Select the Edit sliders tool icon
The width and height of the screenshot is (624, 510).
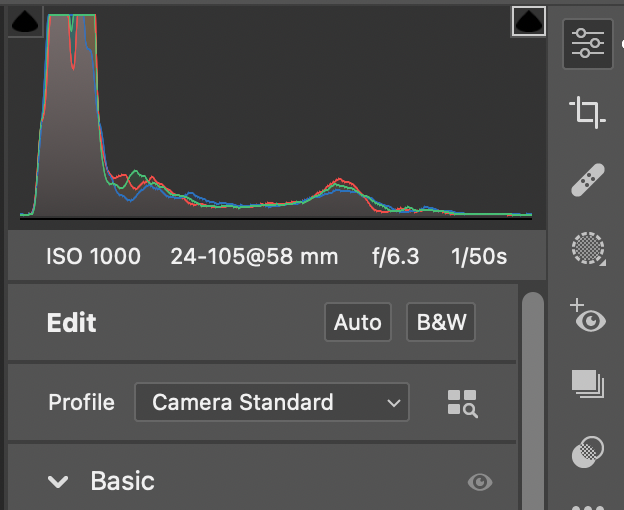pos(587,43)
